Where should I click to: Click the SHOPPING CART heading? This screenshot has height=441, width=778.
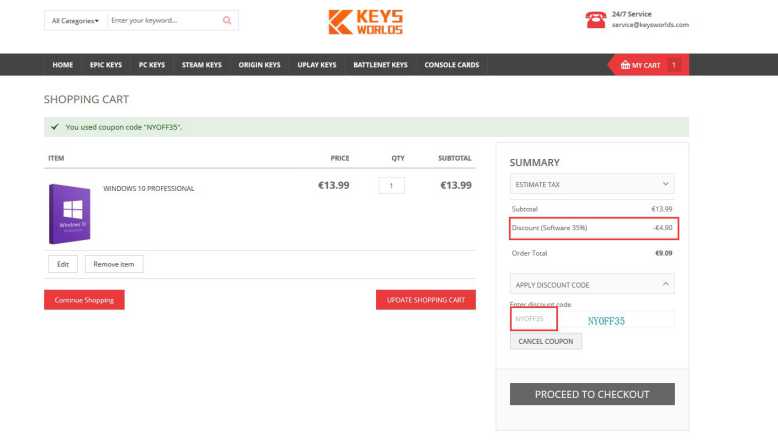point(86,99)
